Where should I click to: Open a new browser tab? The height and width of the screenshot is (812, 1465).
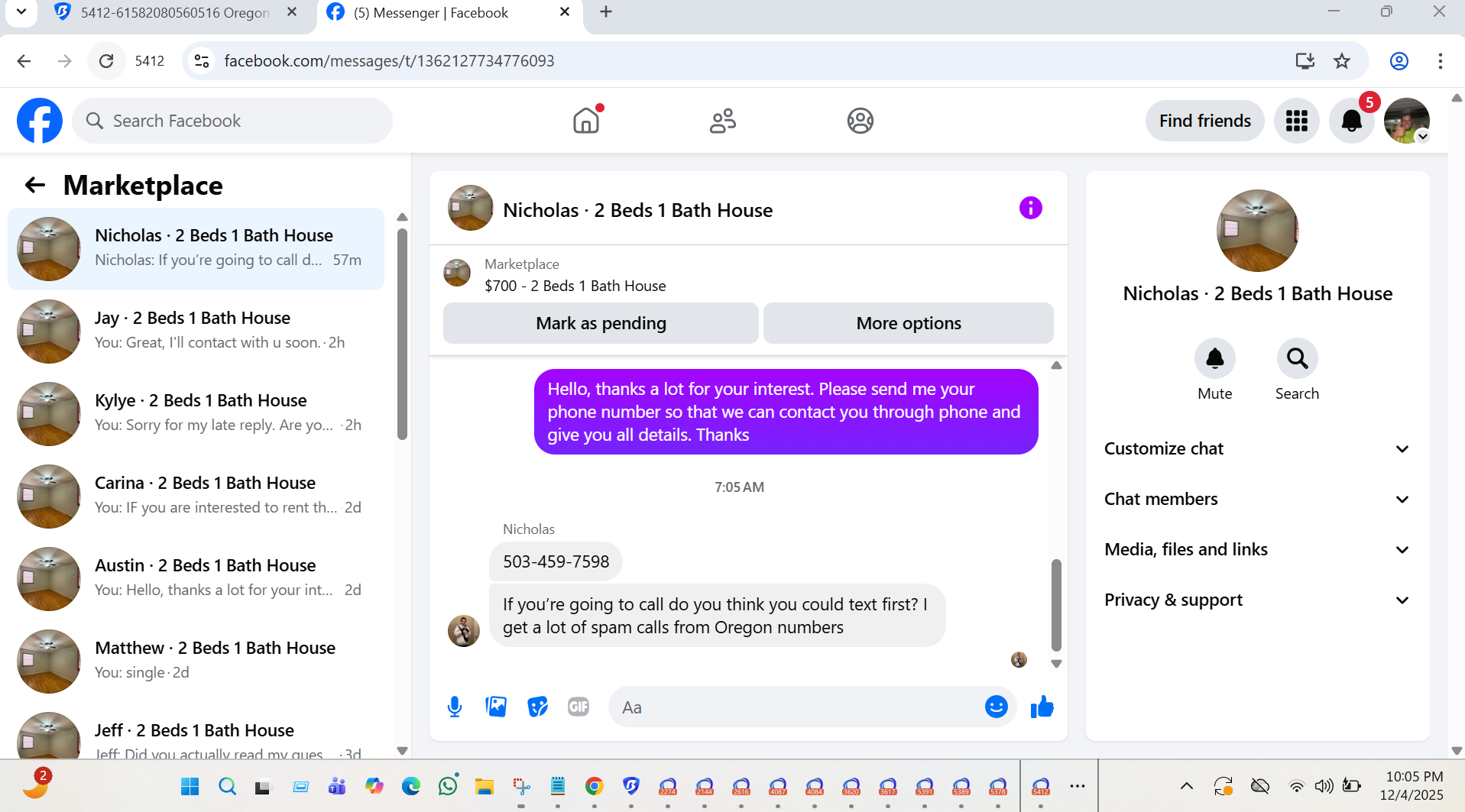[x=606, y=12]
